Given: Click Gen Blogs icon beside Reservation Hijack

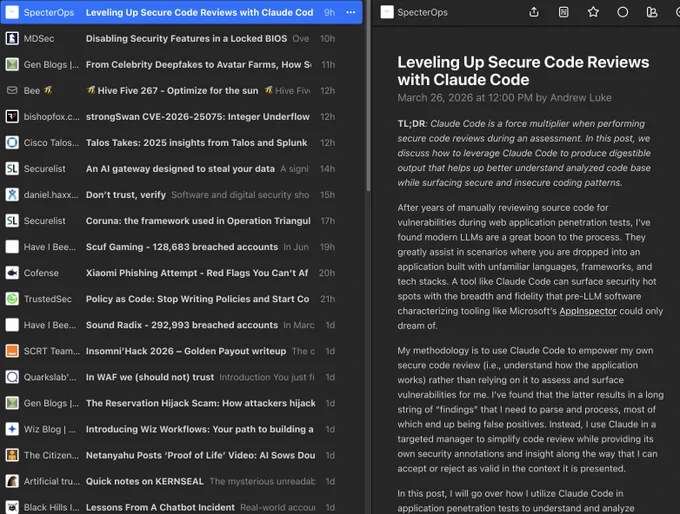Looking at the screenshot, I should (12, 403).
